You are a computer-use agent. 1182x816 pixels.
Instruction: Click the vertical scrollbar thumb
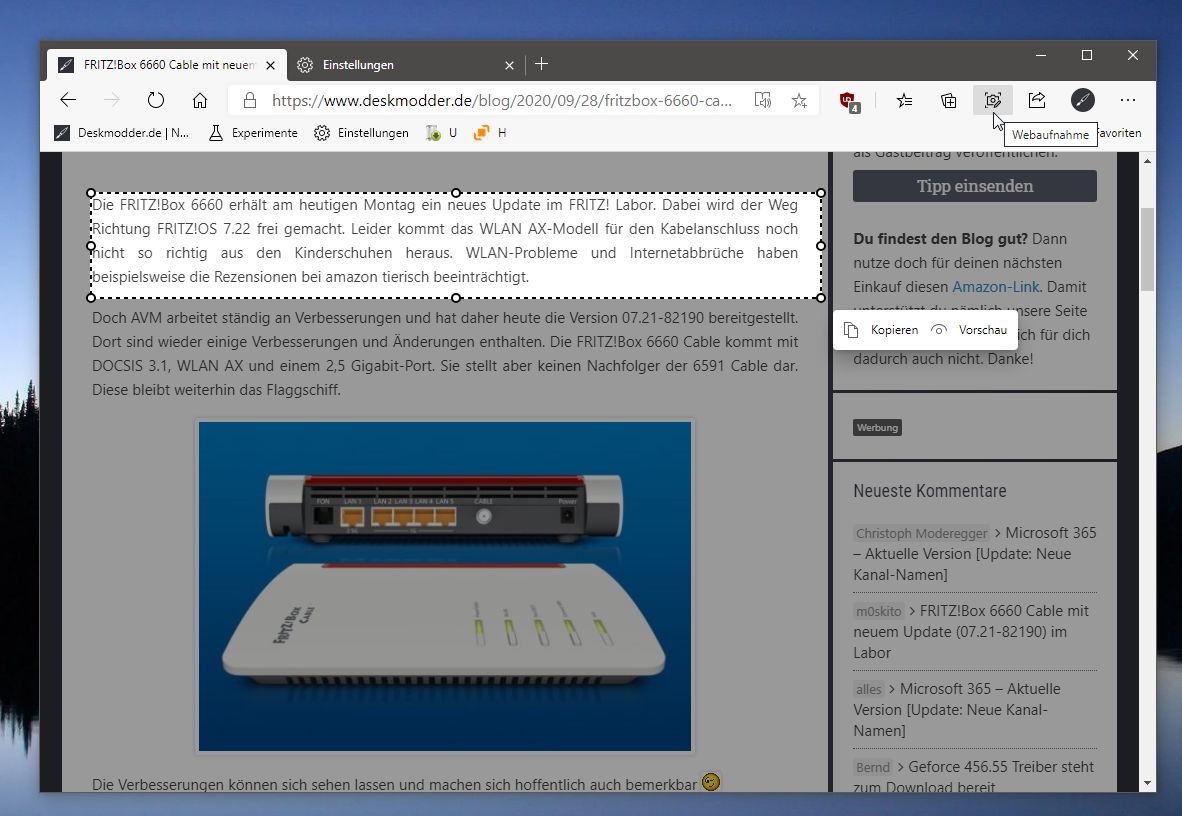click(1147, 249)
